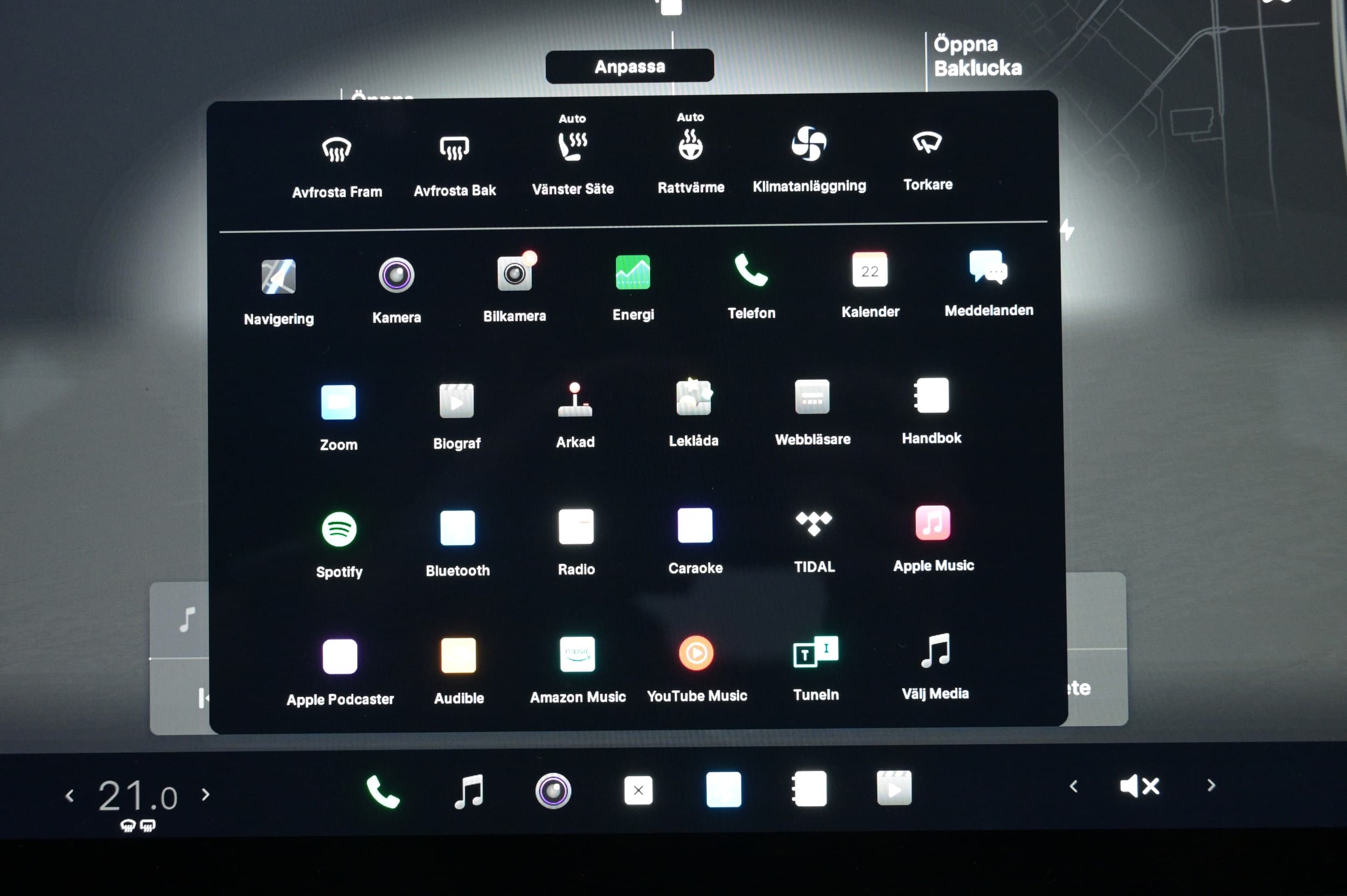The image size is (1347, 896).
Task: Open Välj Media source picker
Action: [935, 666]
